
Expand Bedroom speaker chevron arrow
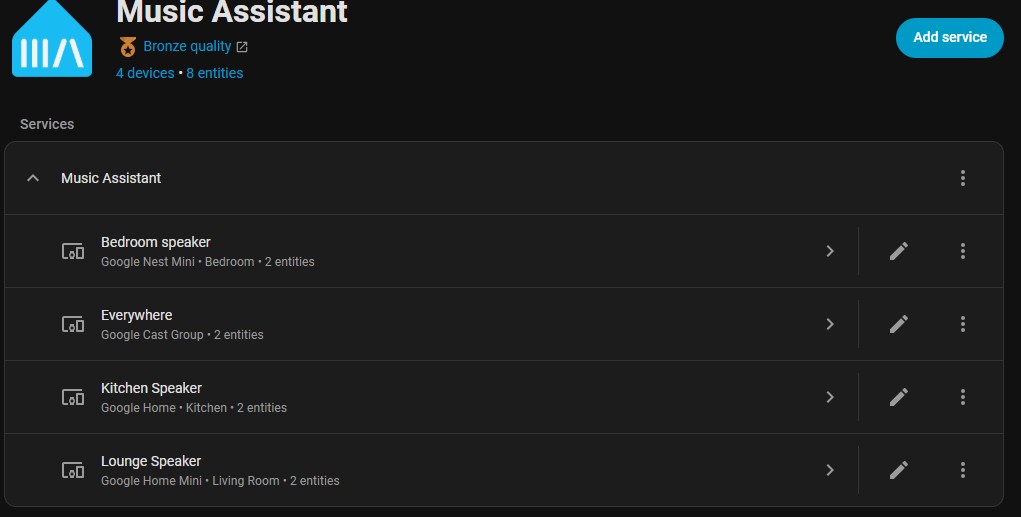point(830,251)
